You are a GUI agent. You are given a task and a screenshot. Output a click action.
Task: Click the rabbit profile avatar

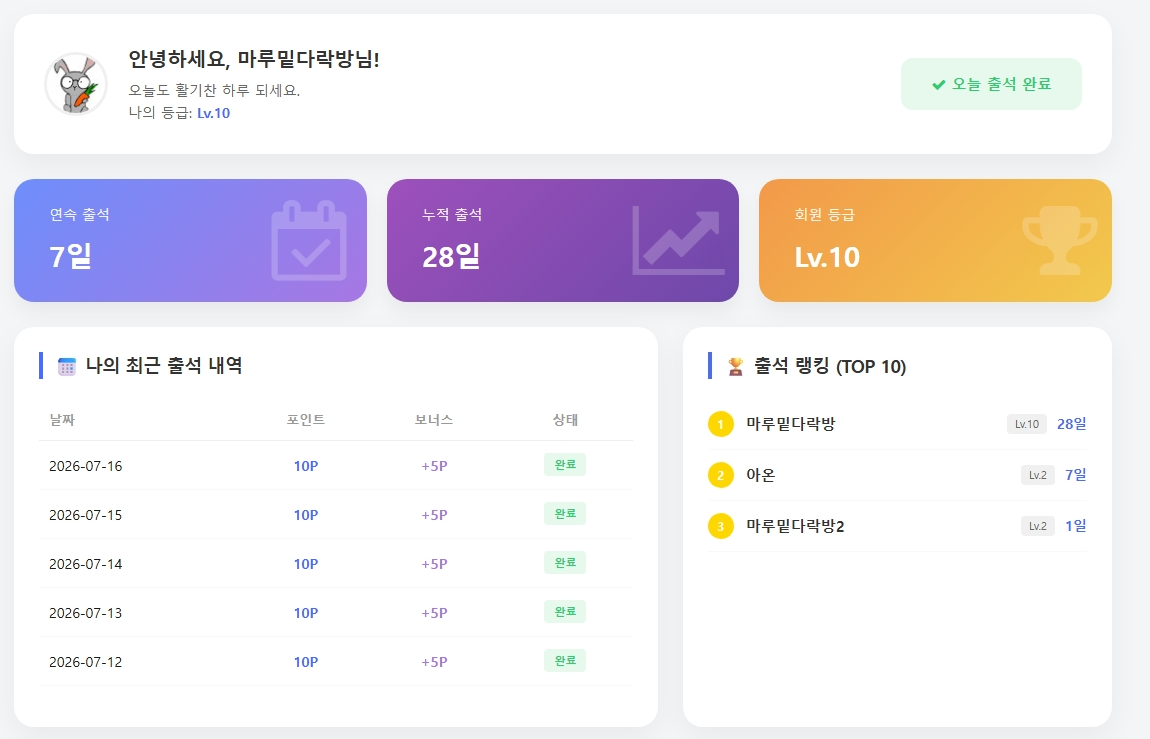(x=76, y=84)
